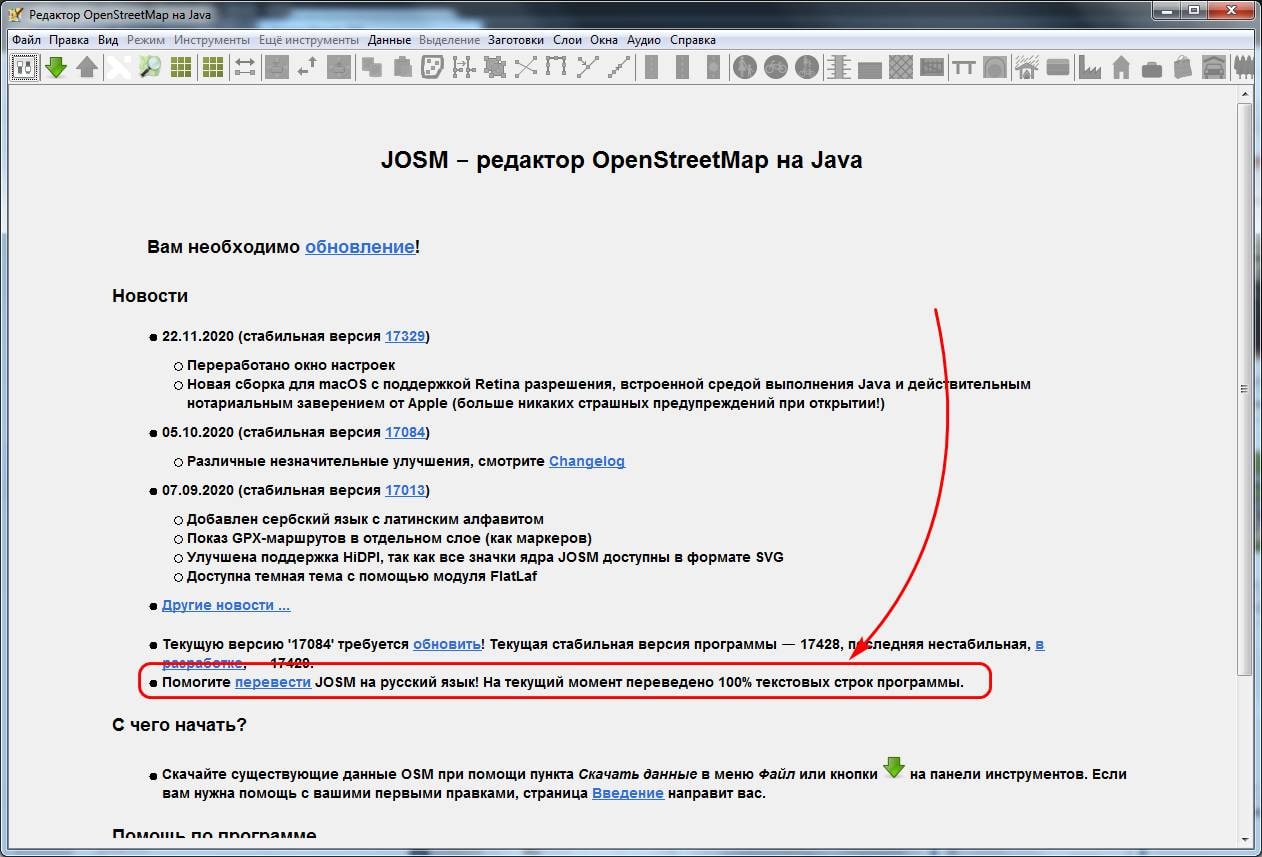Click the dice-shaped toolbar icon
This screenshot has width=1262, height=857.
tap(433, 67)
